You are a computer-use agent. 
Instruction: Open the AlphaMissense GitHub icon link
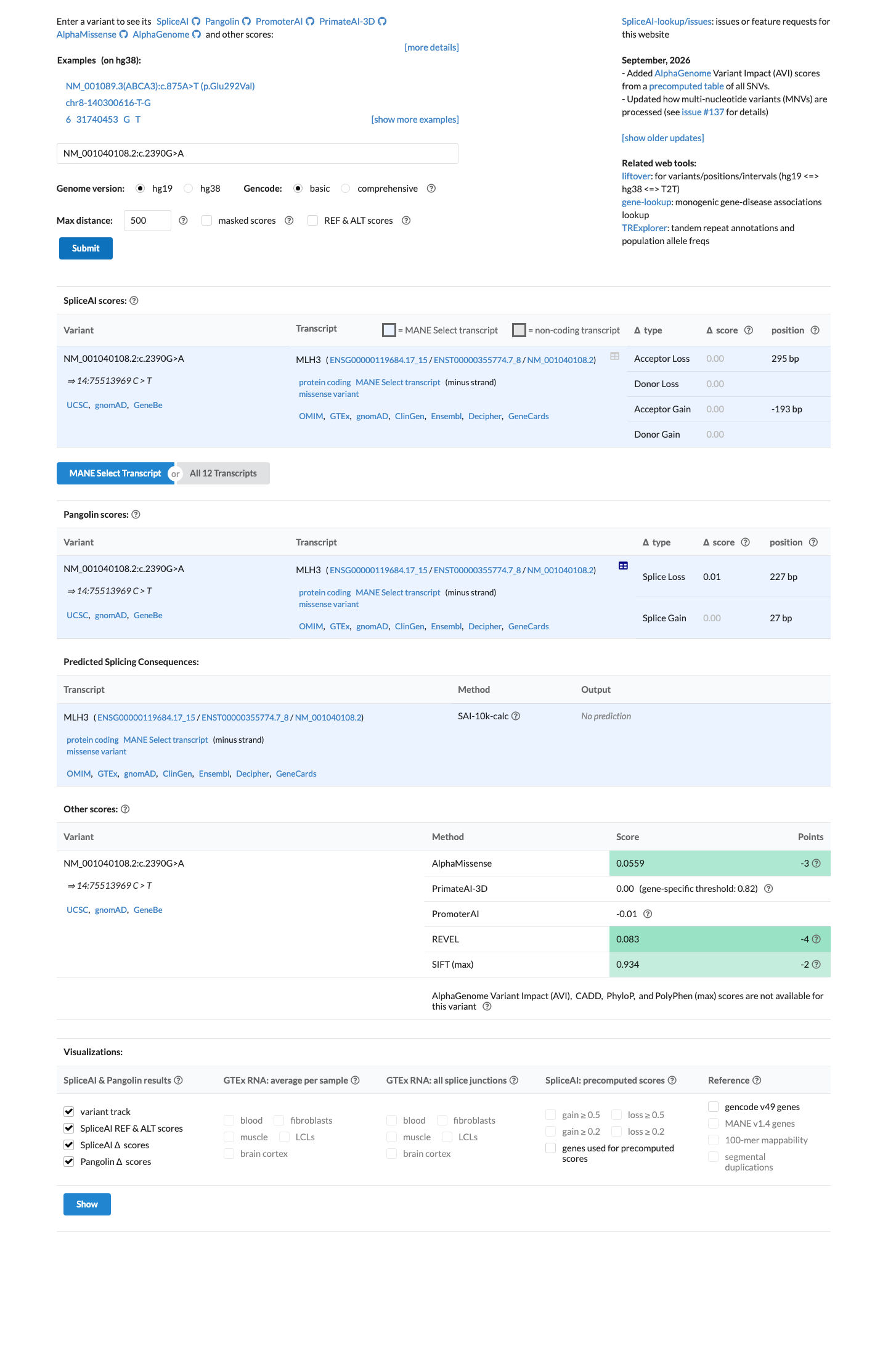coord(123,35)
